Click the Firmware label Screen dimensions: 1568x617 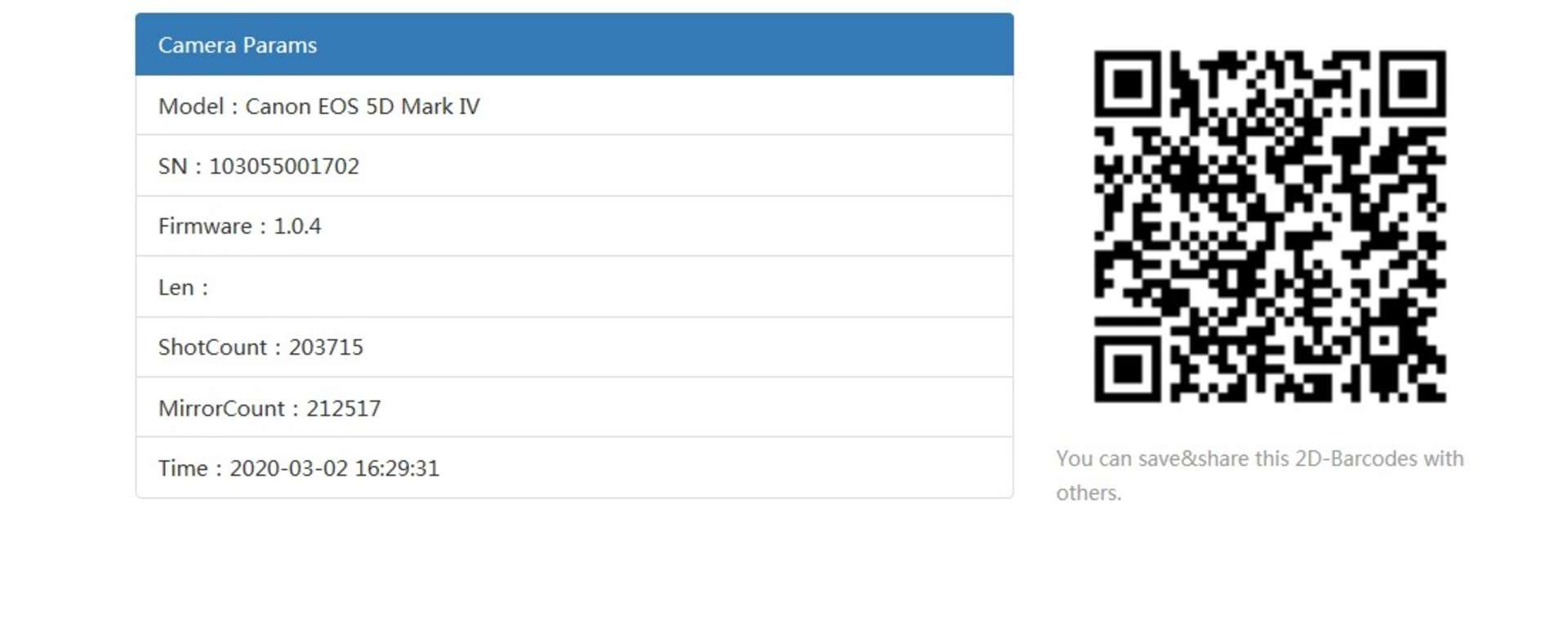point(205,226)
